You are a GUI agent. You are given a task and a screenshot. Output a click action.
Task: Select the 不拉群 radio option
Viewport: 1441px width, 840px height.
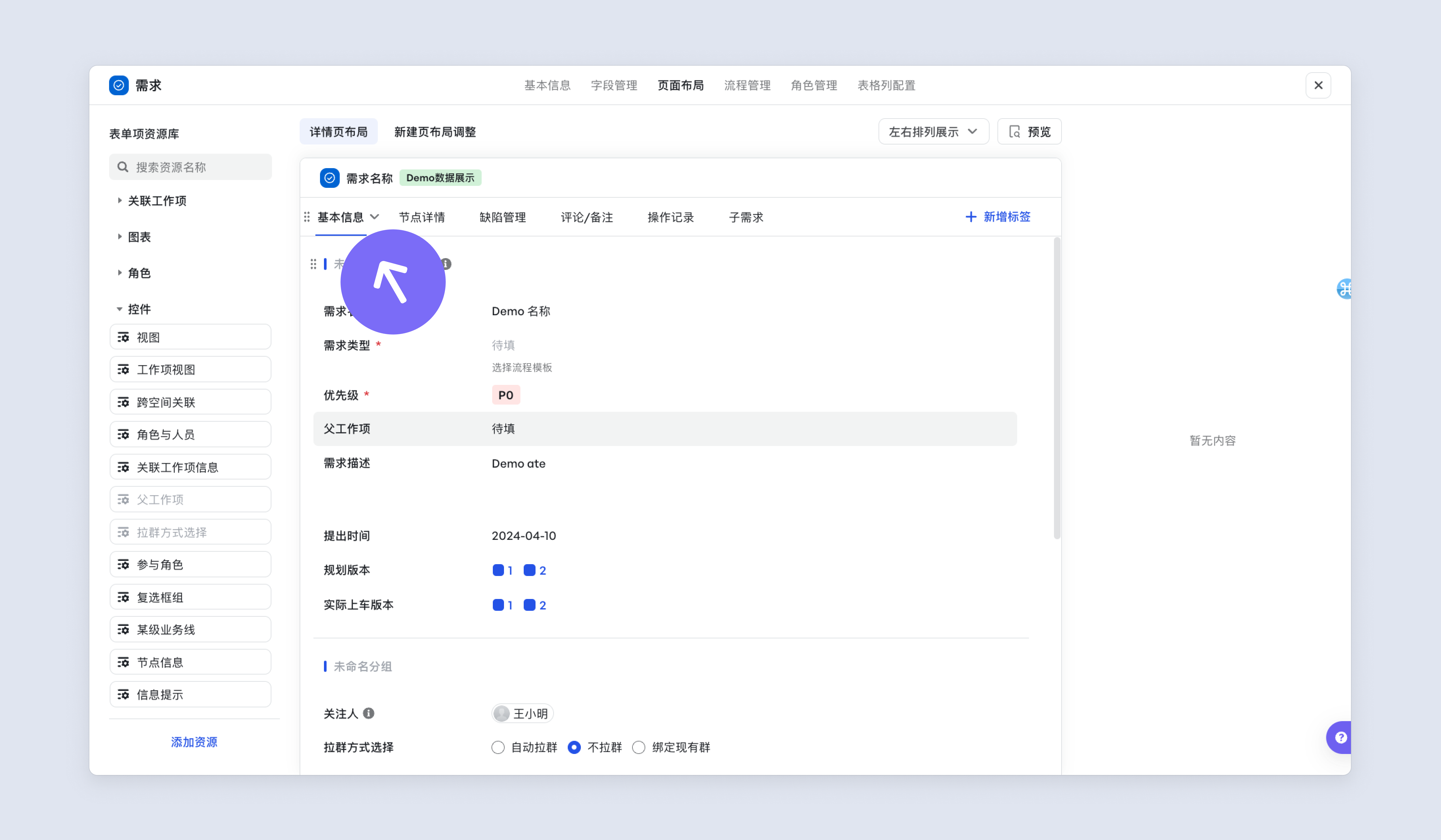pos(574,747)
